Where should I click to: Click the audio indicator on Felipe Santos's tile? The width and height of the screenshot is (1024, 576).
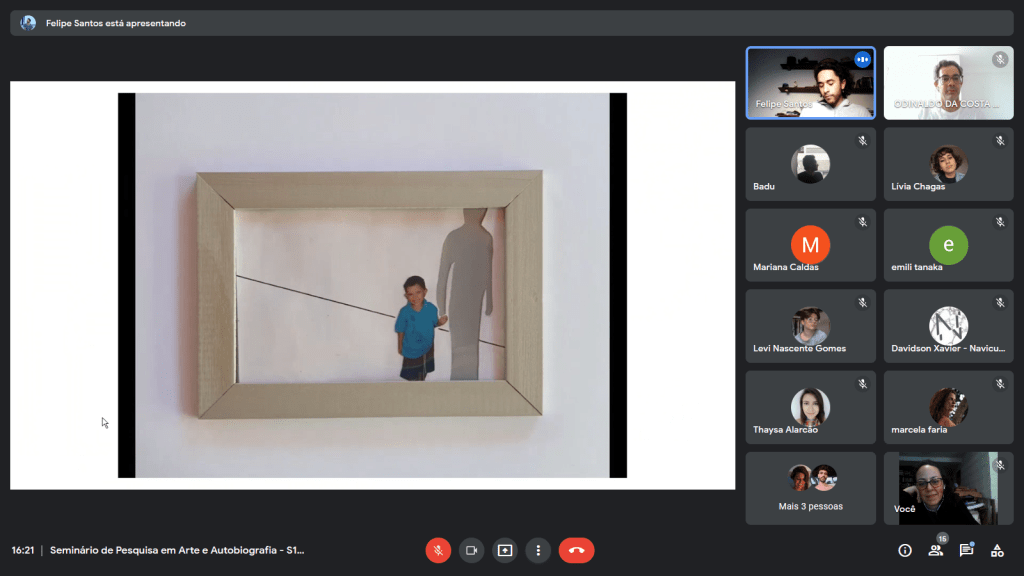click(x=862, y=60)
